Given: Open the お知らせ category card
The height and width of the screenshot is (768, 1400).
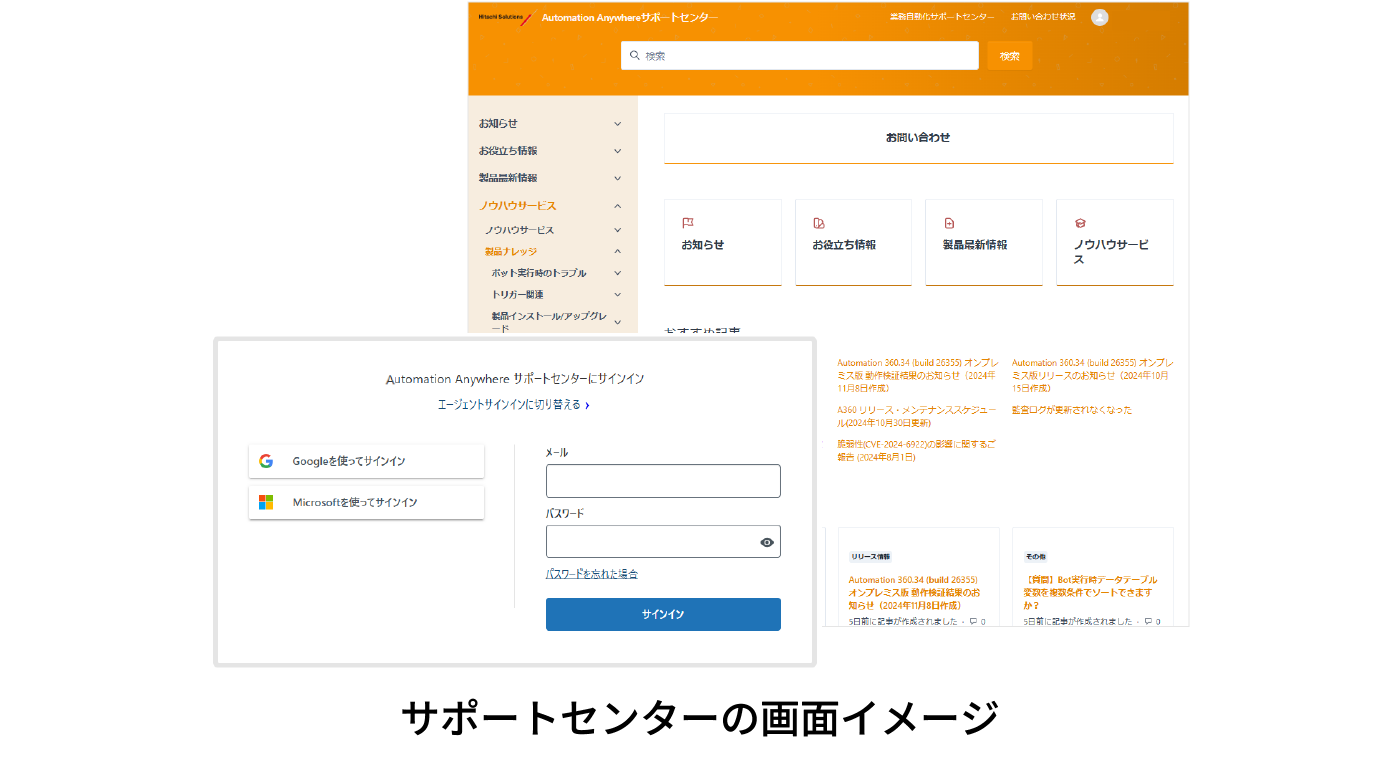Looking at the screenshot, I should (x=722, y=242).
